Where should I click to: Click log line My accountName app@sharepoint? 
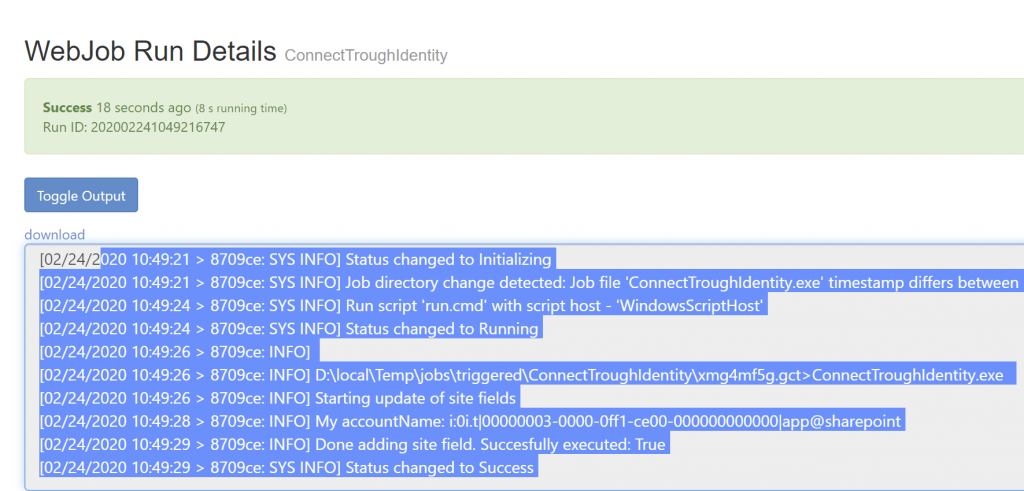[x=470, y=422]
